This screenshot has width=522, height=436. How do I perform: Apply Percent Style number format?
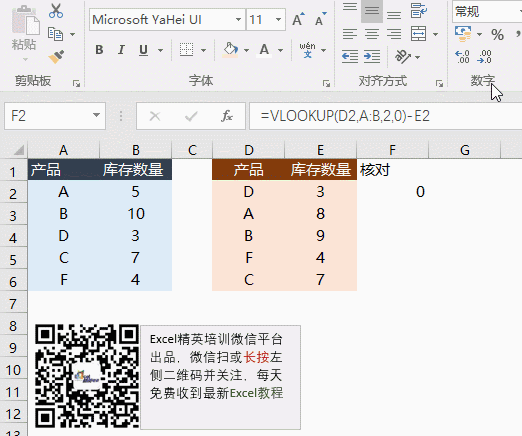[497, 34]
